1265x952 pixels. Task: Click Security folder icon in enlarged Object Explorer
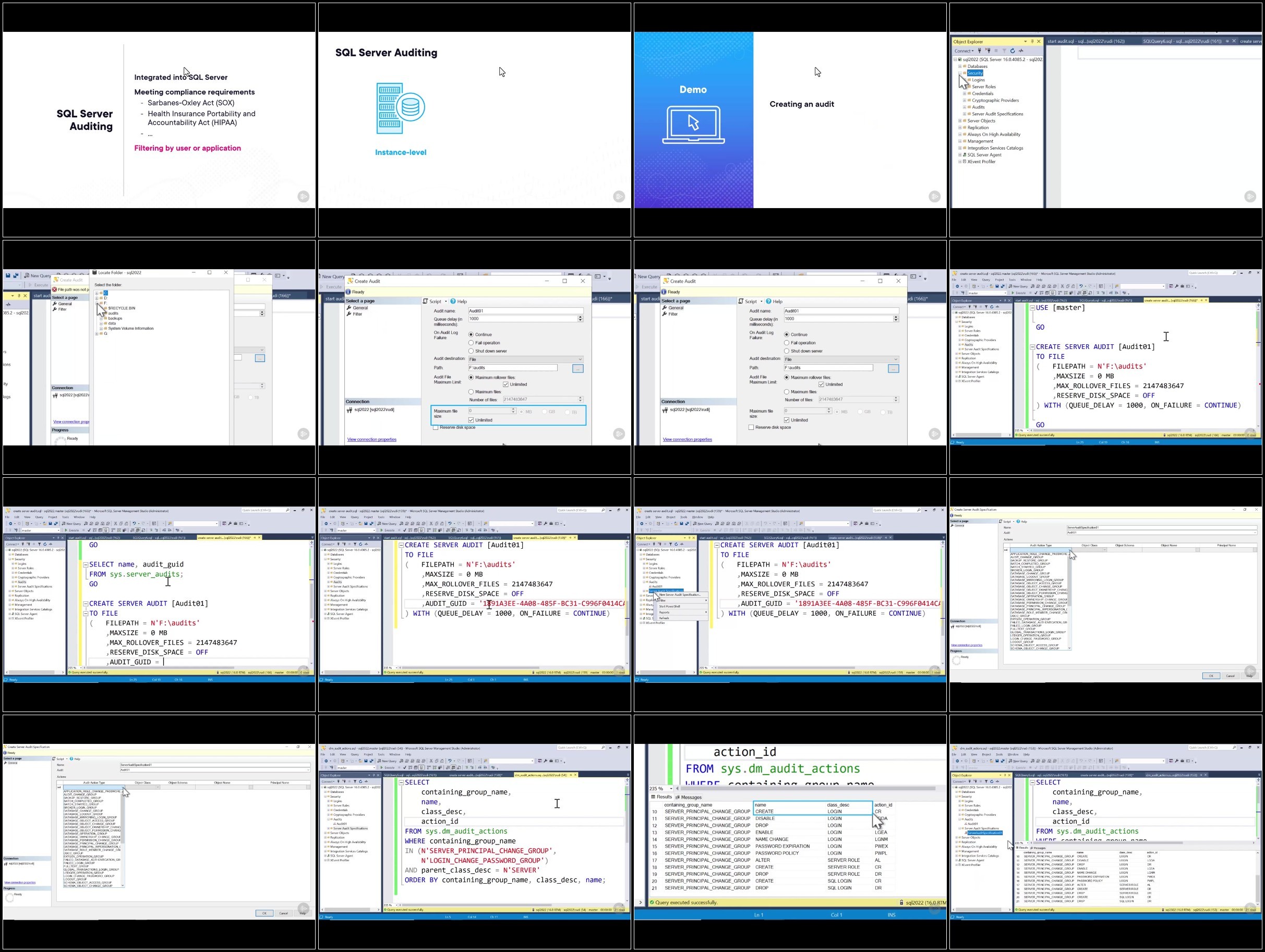[965, 73]
